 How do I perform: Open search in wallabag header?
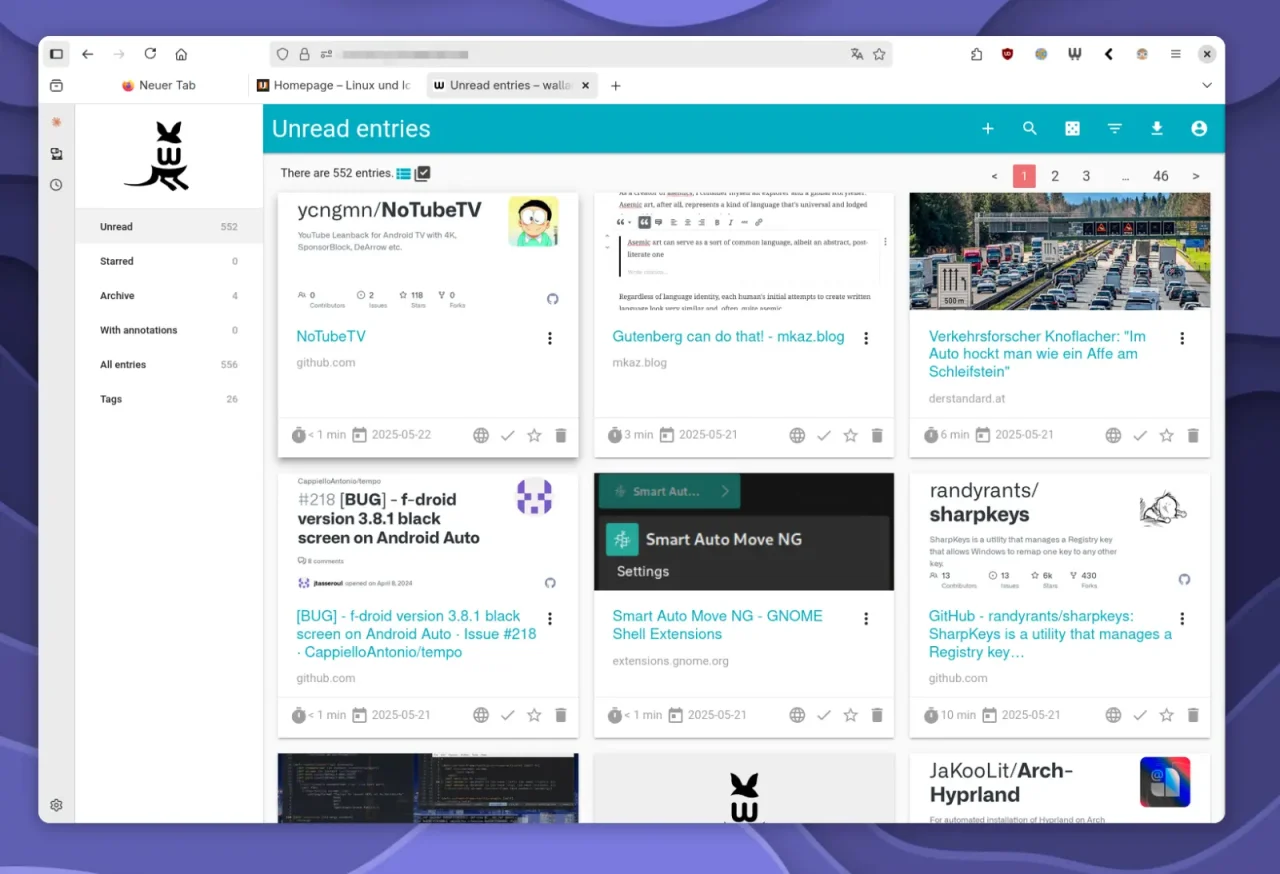[x=1029, y=129]
